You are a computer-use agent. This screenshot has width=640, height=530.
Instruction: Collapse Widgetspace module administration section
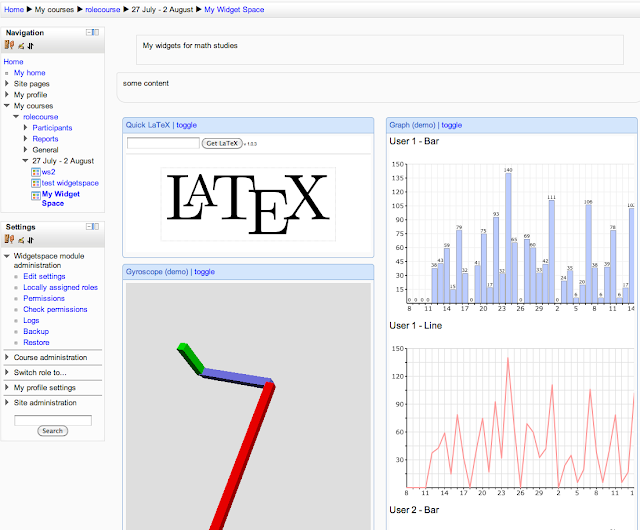7,256
